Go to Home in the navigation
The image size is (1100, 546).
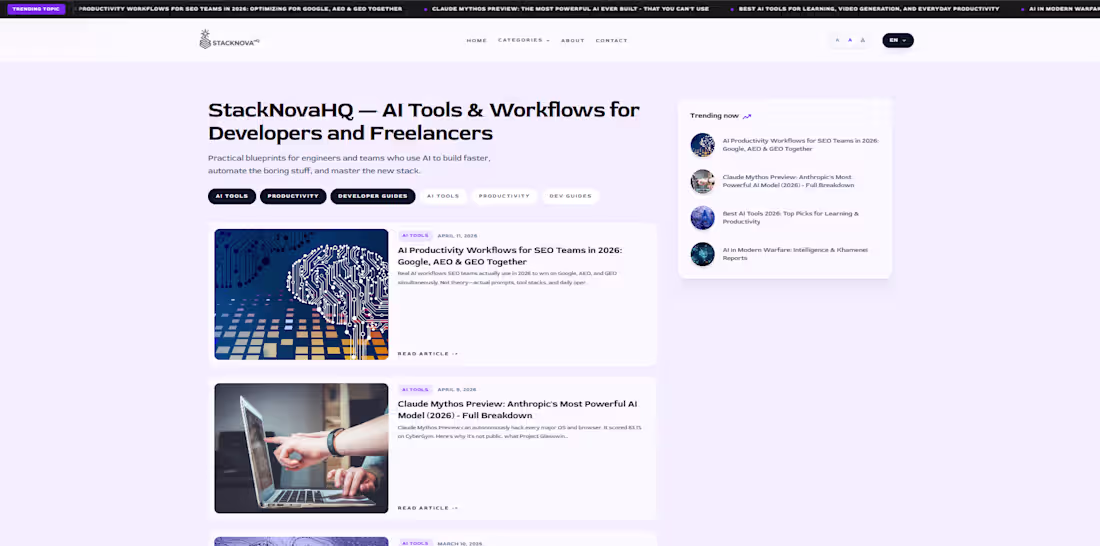(476, 41)
